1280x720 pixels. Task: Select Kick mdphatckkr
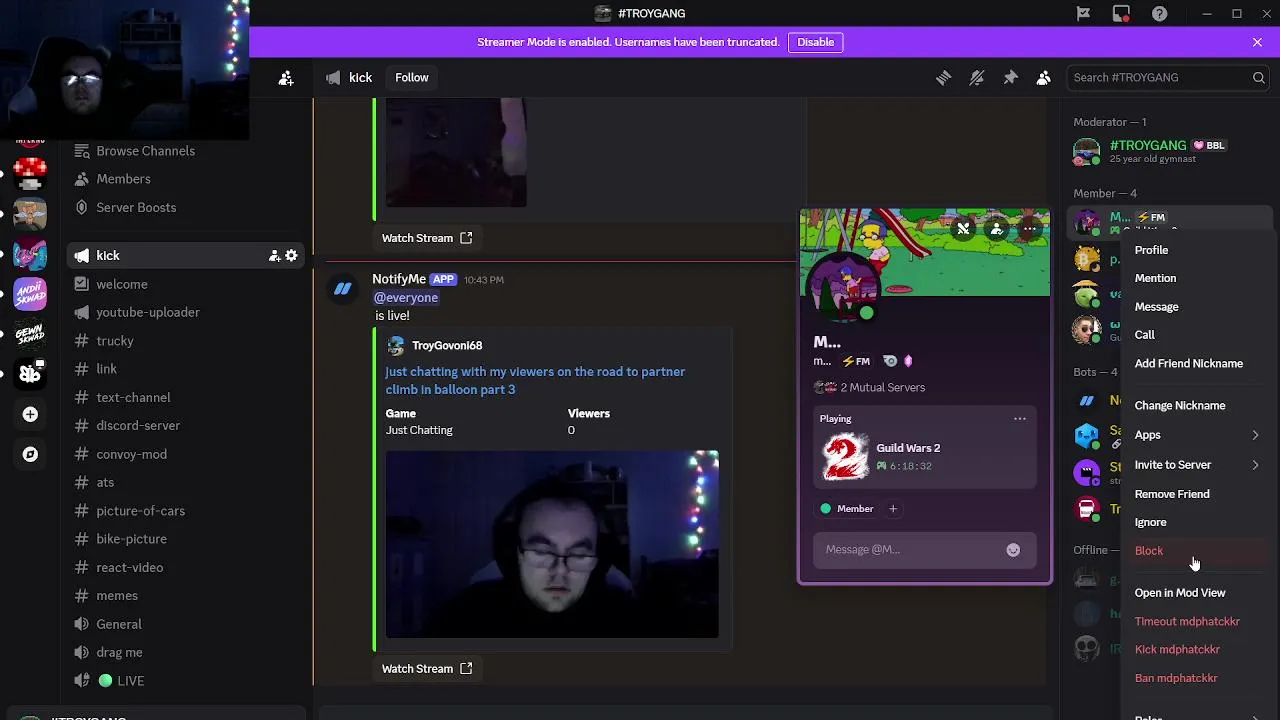[x=1197, y=649]
